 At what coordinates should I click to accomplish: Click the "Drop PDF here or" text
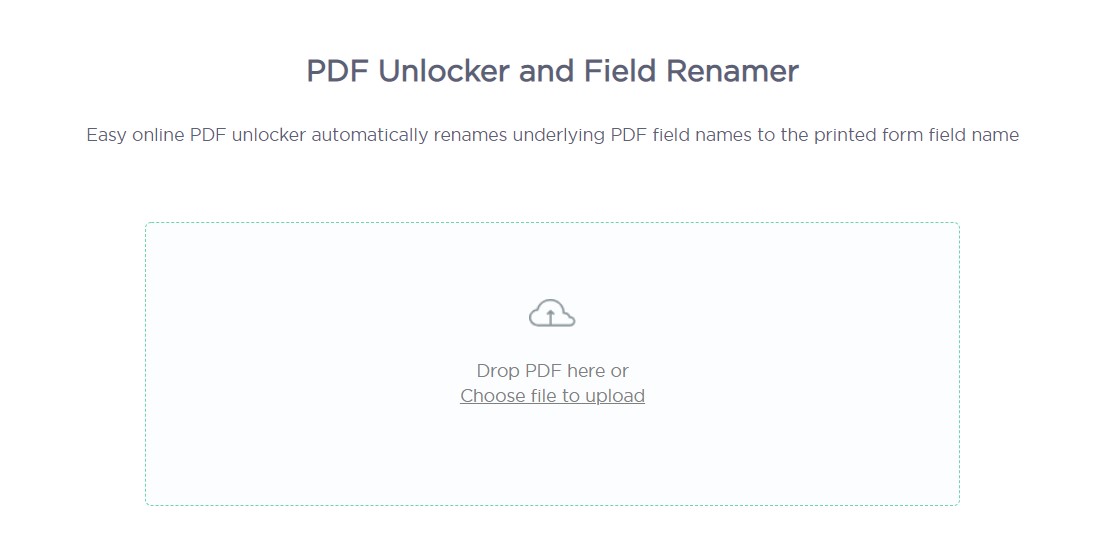click(552, 371)
